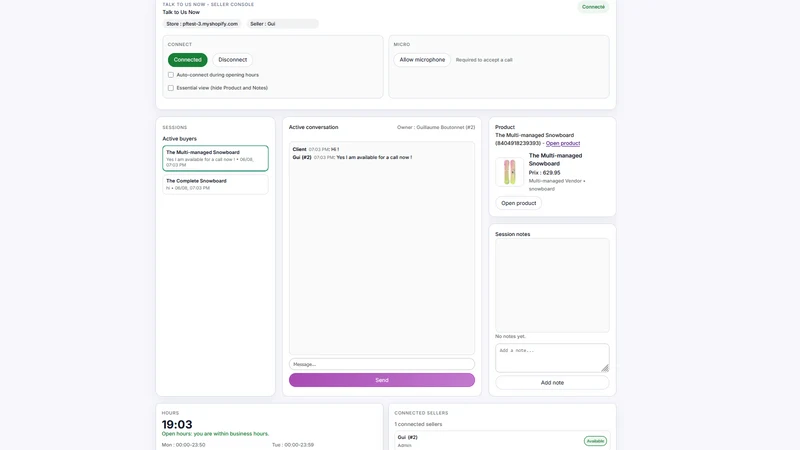Click the Active buyers heading
Image resolution: width=800 pixels, height=450 pixels.
180,139
